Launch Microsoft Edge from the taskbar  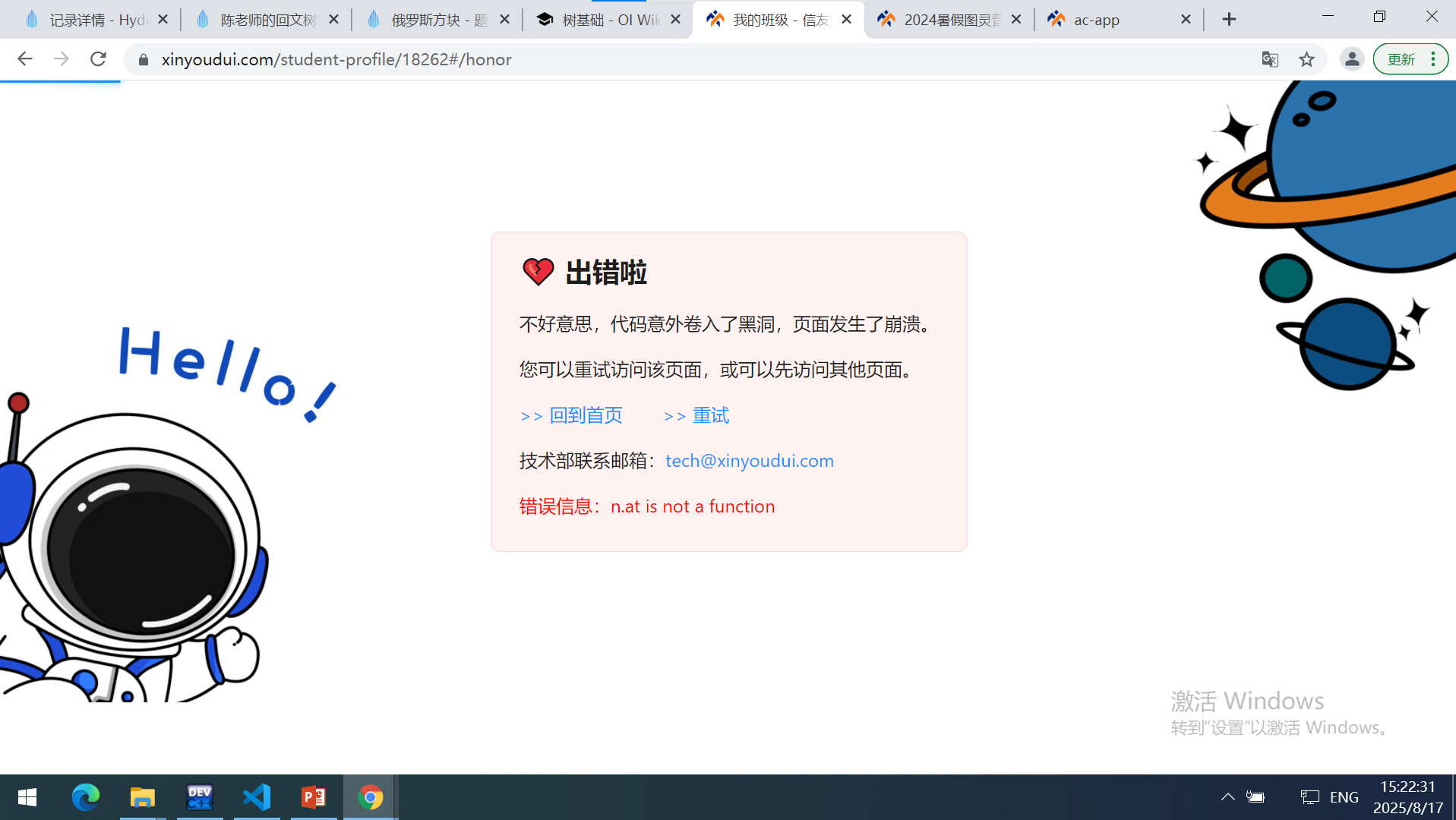pyautogui.click(x=85, y=797)
